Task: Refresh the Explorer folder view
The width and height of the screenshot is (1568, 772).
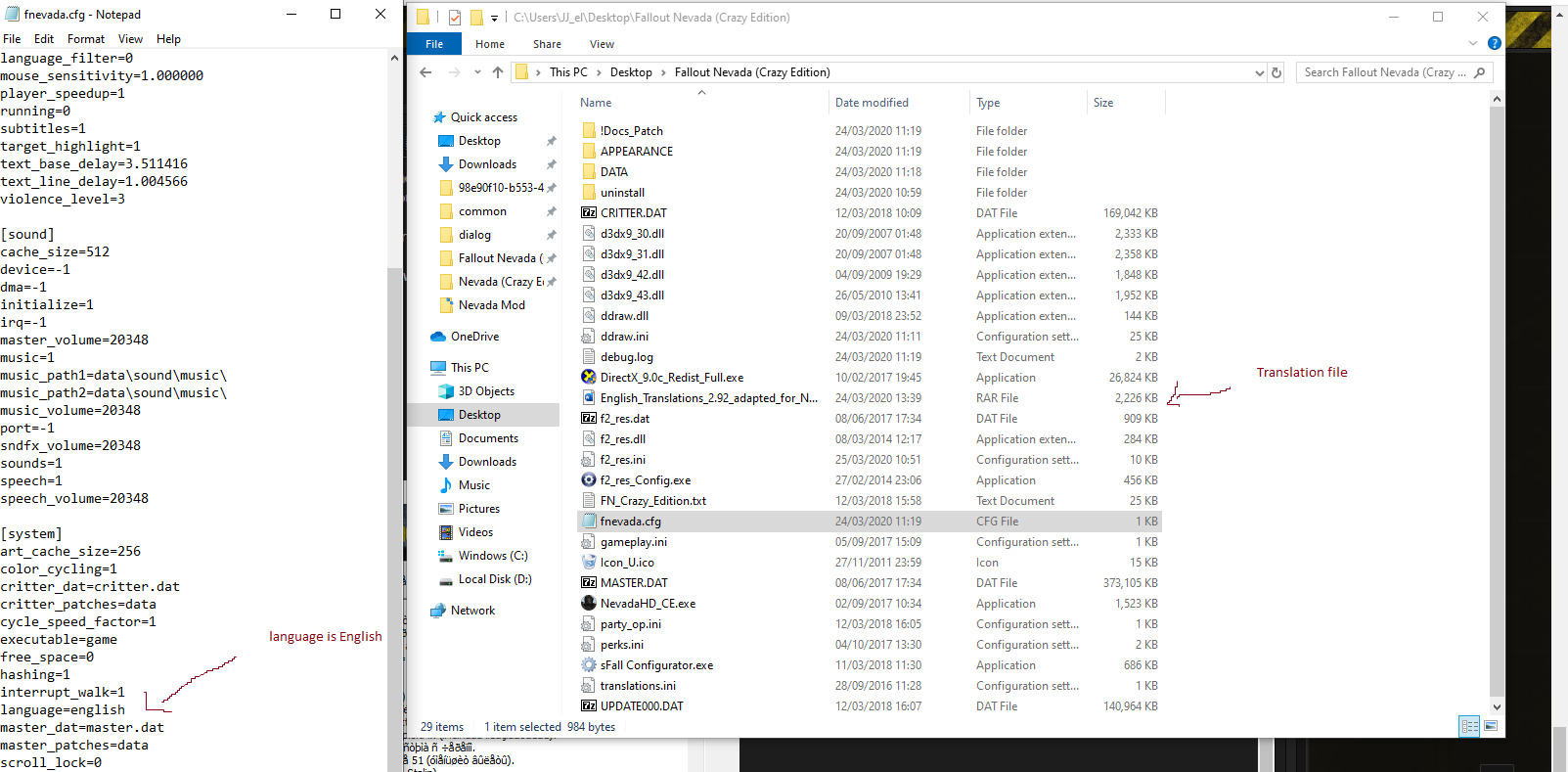Action: pyautogui.click(x=1277, y=72)
